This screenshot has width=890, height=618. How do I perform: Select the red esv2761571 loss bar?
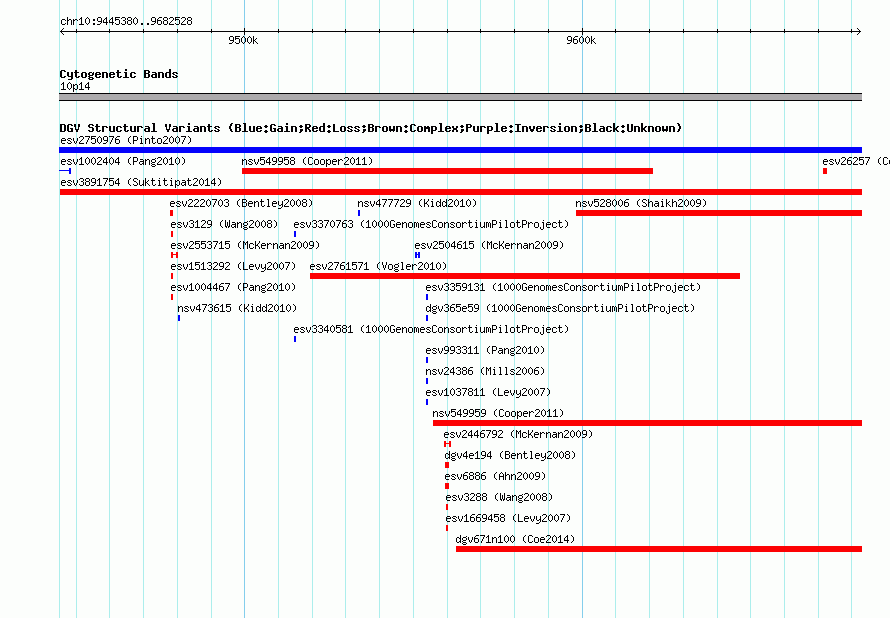(x=525, y=276)
